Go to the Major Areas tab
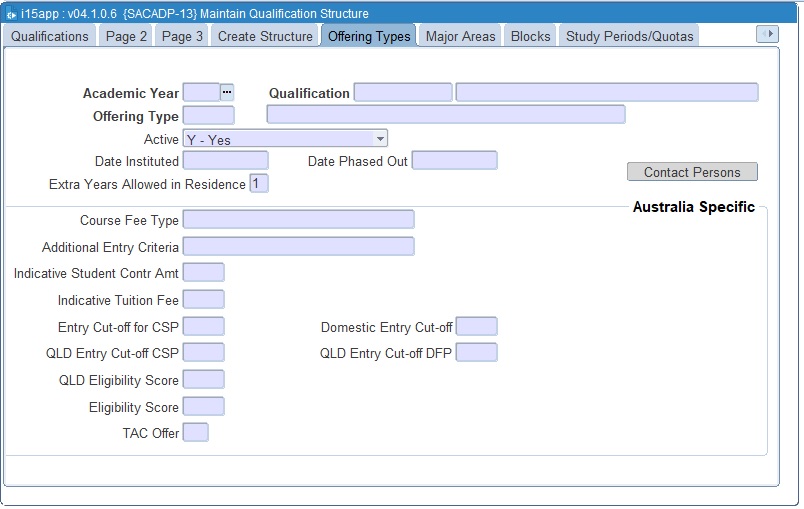This screenshot has width=804, height=509. 460,36
